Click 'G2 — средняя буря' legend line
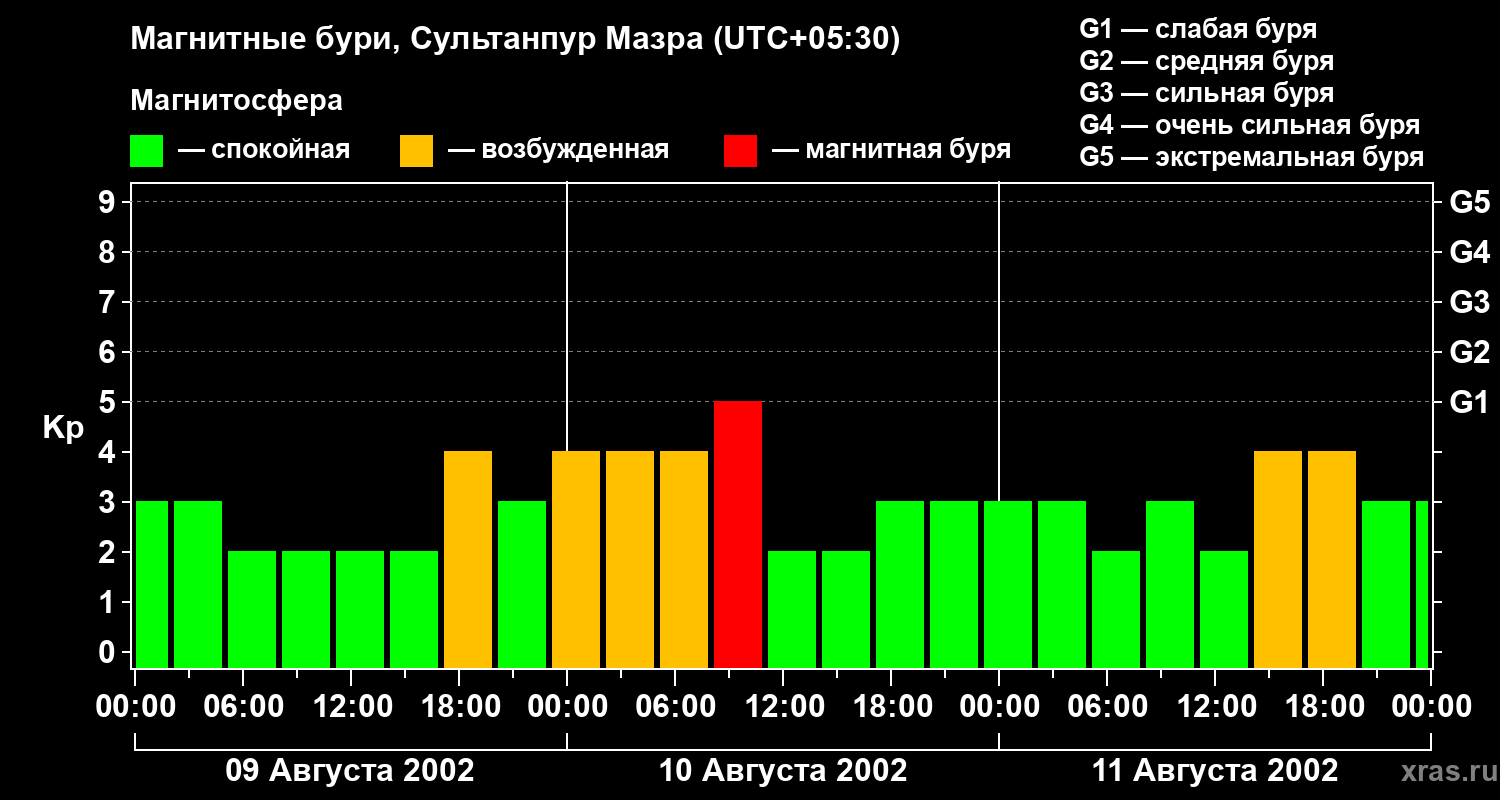The image size is (1500, 800). (x=1206, y=61)
